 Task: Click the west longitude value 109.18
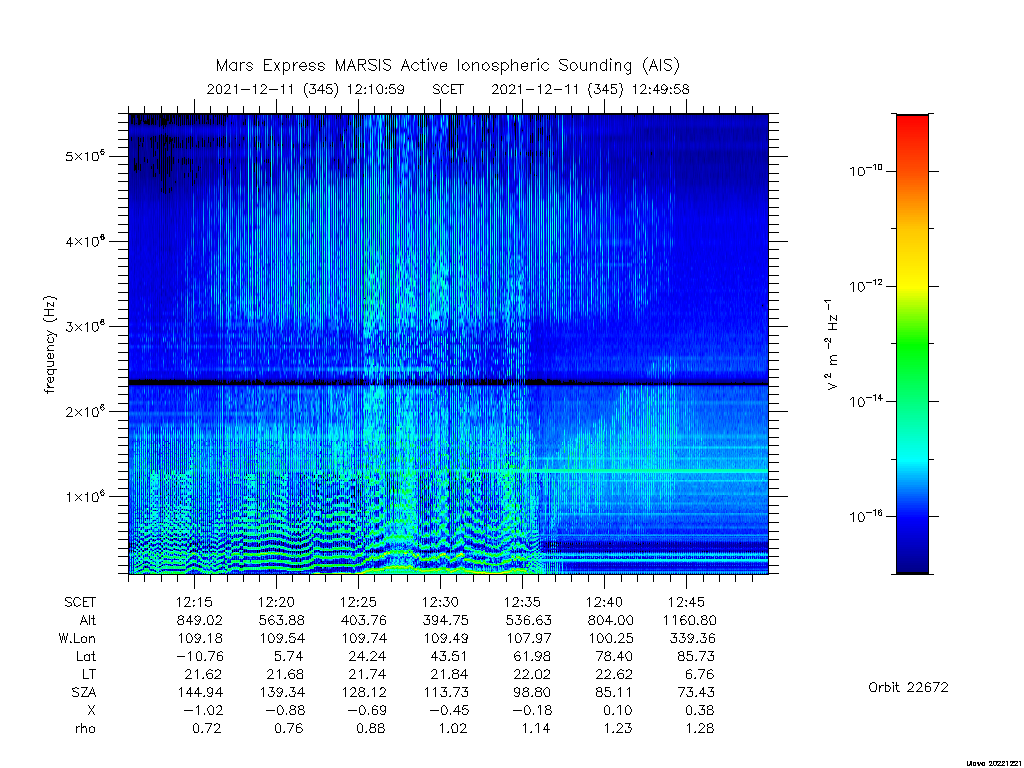[200, 638]
